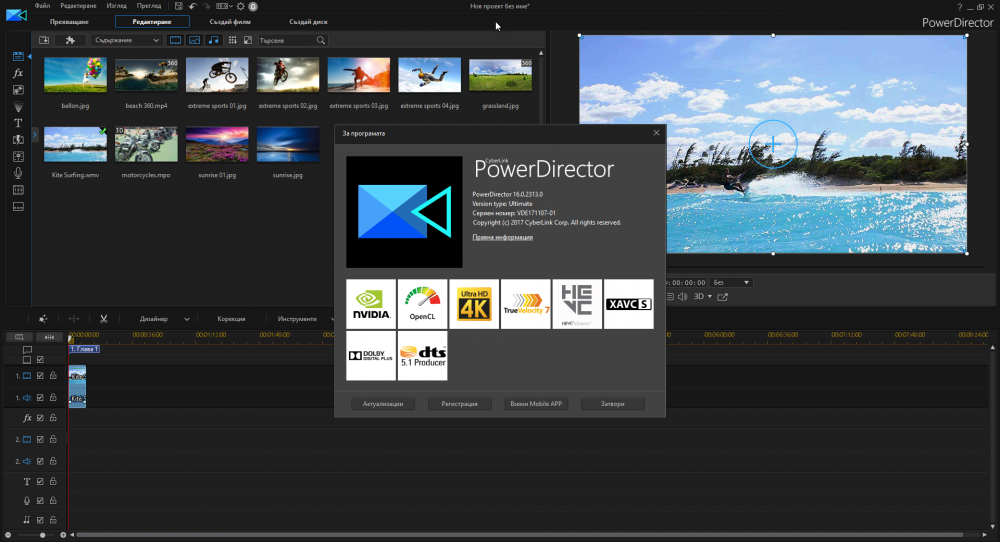Select the motorcycles.mpo thumbnail
Screen dimensions: 1000x542
tap(146, 145)
